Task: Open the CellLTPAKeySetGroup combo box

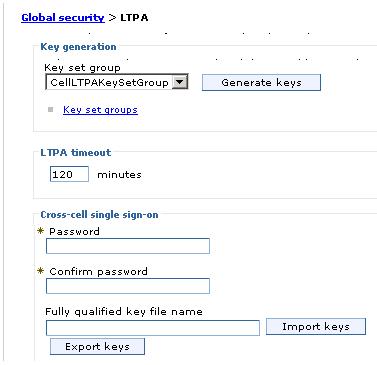Action: pyautogui.click(x=117, y=82)
